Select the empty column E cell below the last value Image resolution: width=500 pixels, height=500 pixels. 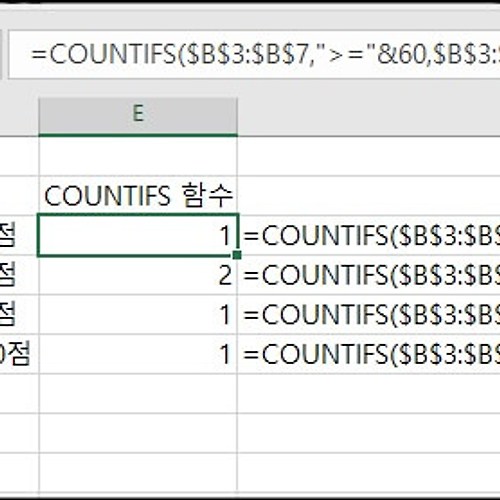tap(138, 393)
